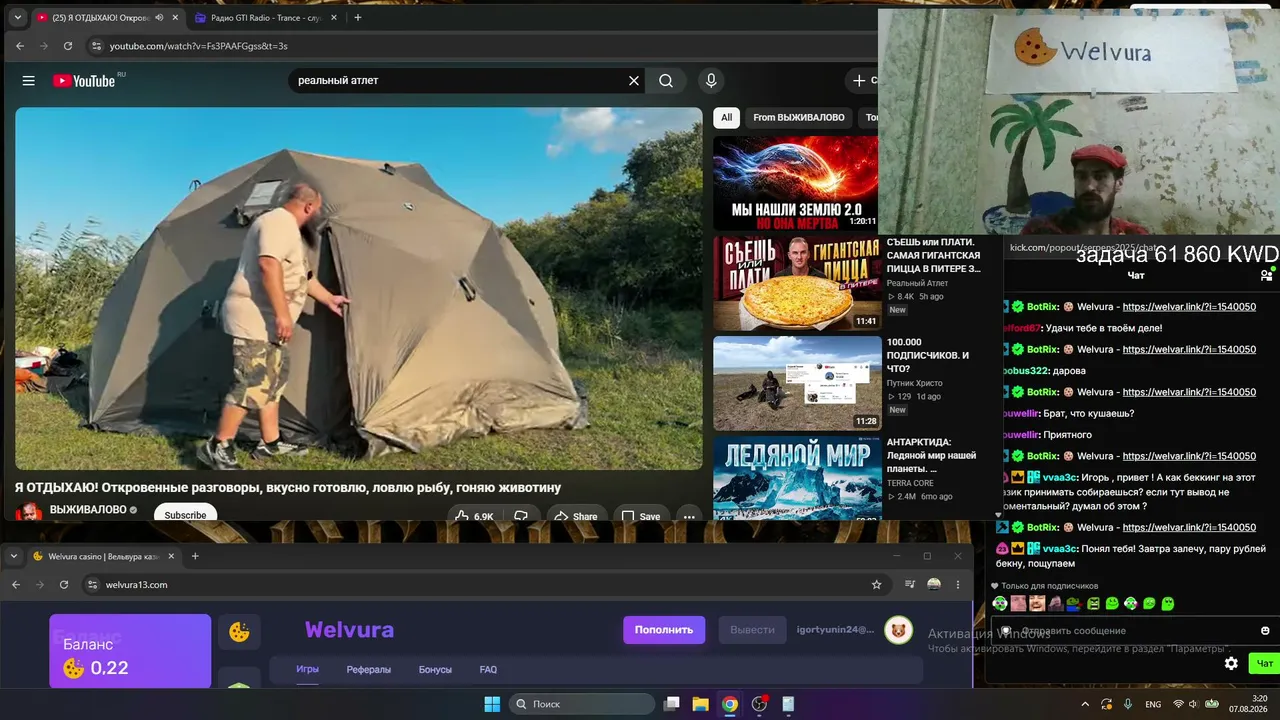This screenshot has height=720, width=1280.
Task: Close the Welvura casino tab
Action: point(171,556)
